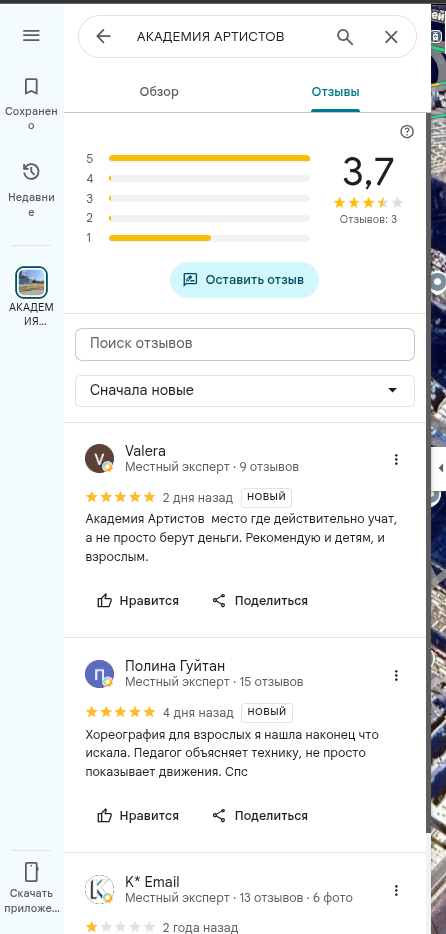Image resolution: width=446 pixels, height=934 pixels.
Task: Like Полина Гуйтан's review with Нравится
Action: (138, 815)
